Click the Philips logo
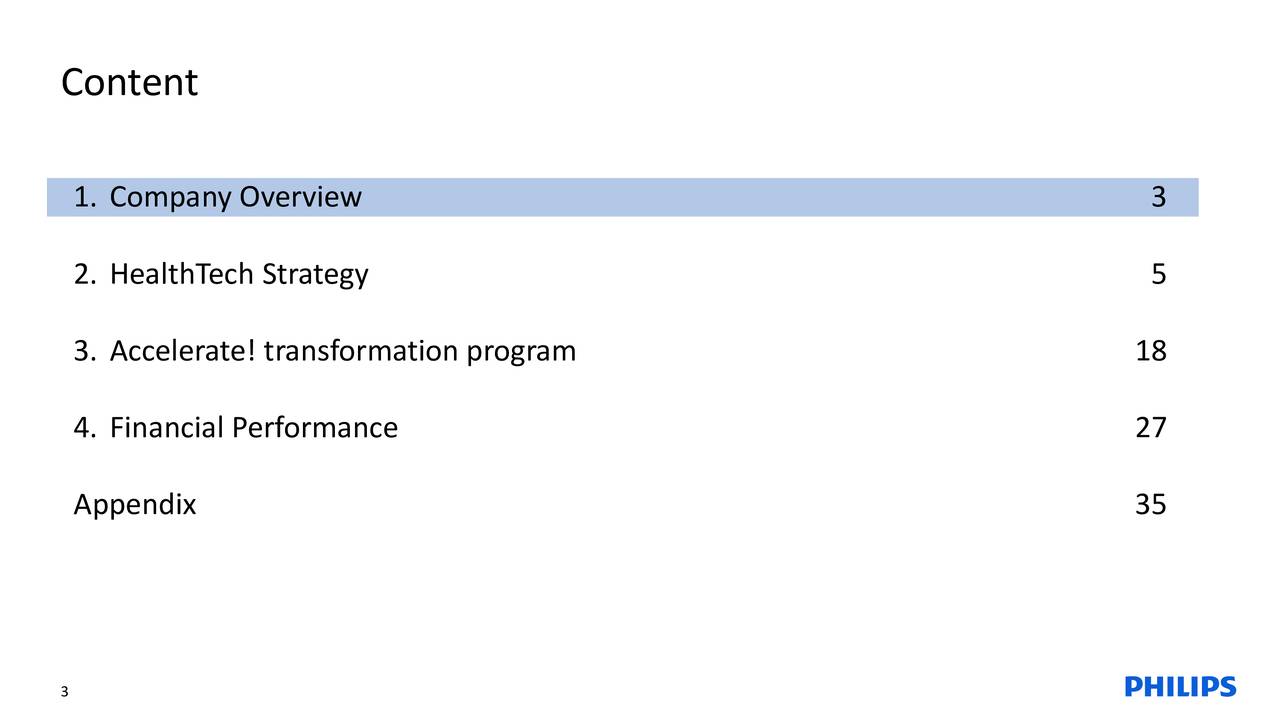Image resolution: width=1280 pixels, height=720 pixels. pyautogui.click(x=1181, y=687)
